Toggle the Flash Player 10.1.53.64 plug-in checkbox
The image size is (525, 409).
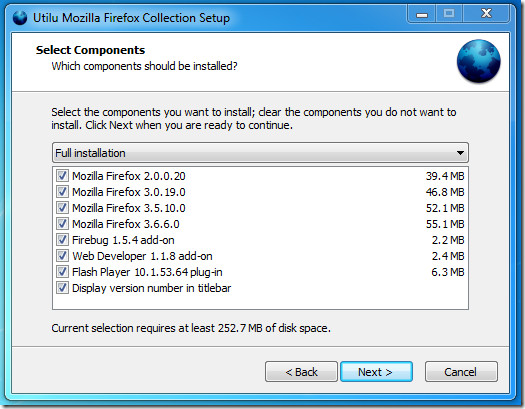[62, 272]
